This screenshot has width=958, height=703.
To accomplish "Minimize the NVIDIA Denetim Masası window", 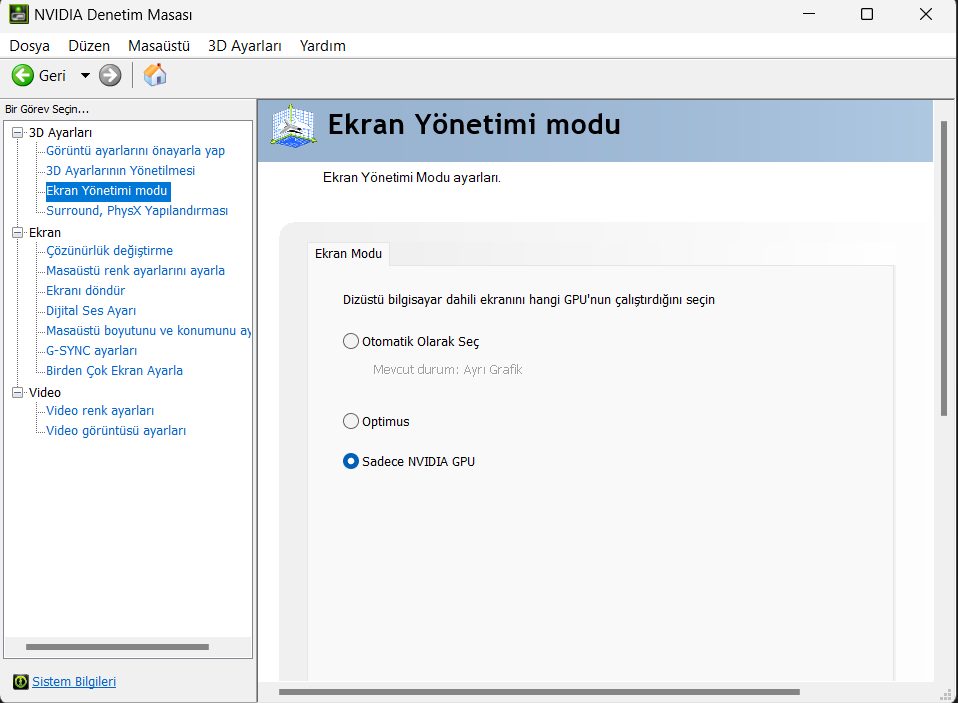I will tap(809, 14).
